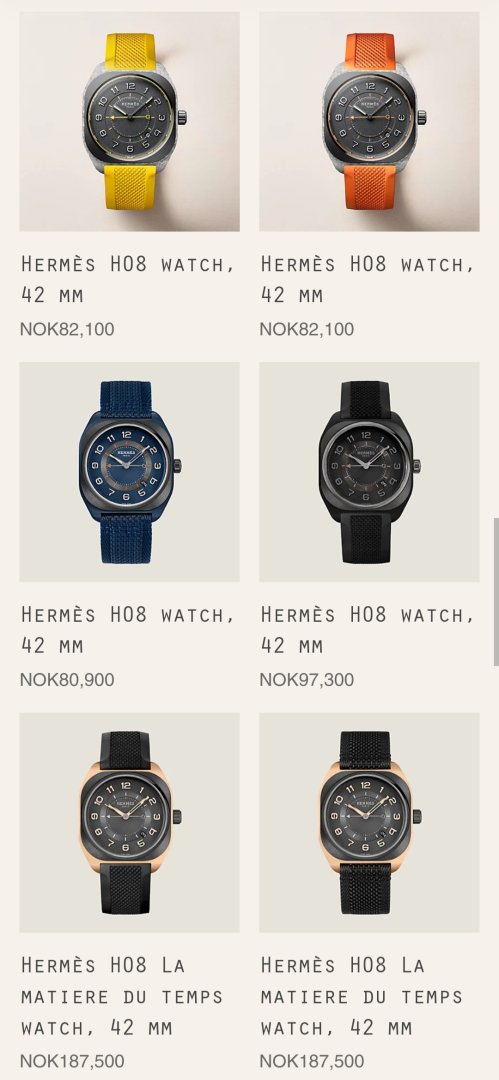This screenshot has width=499, height=1080.
Task: Open the rose gold watch with rubber strap image
Action: point(130,822)
